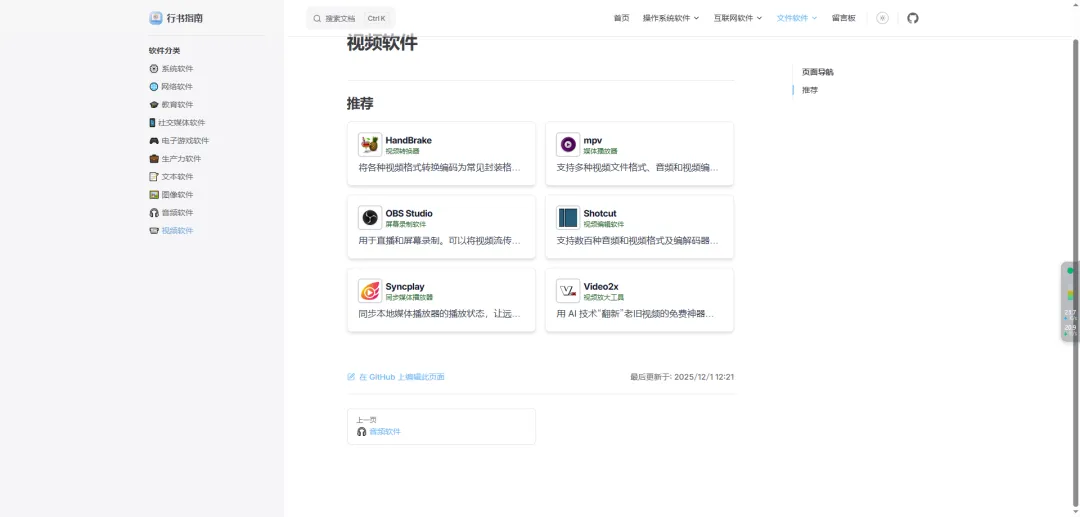
Task: Jump to 推荐 in page navigation
Action: coord(810,89)
